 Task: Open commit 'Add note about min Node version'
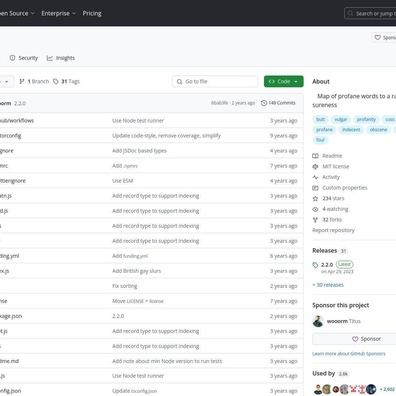pyautogui.click(x=167, y=361)
